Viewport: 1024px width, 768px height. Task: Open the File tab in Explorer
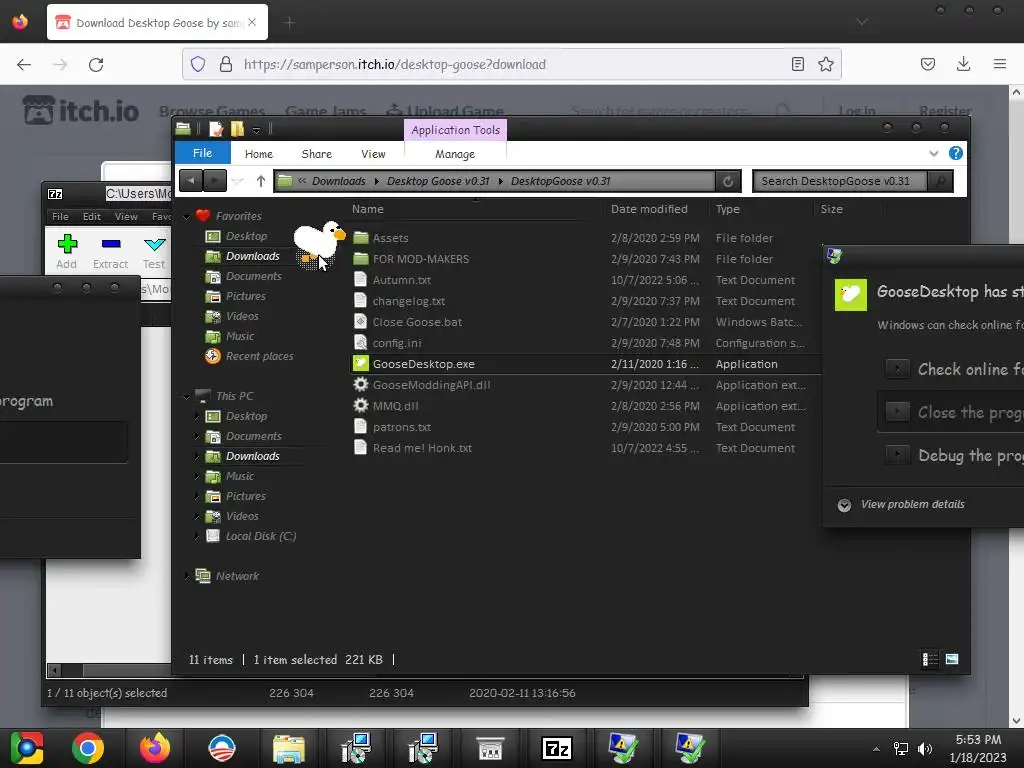[x=202, y=153]
